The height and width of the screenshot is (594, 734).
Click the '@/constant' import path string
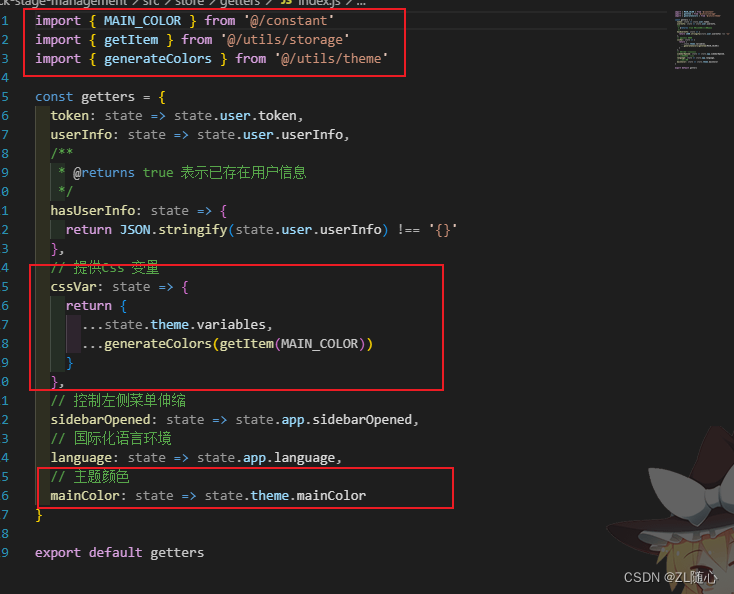click(x=289, y=21)
